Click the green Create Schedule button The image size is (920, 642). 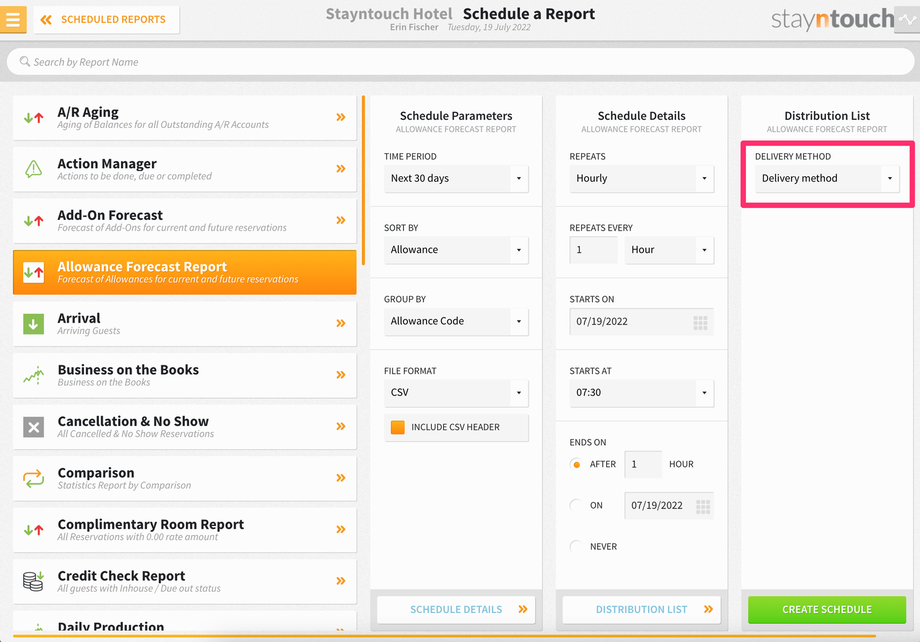tap(827, 610)
